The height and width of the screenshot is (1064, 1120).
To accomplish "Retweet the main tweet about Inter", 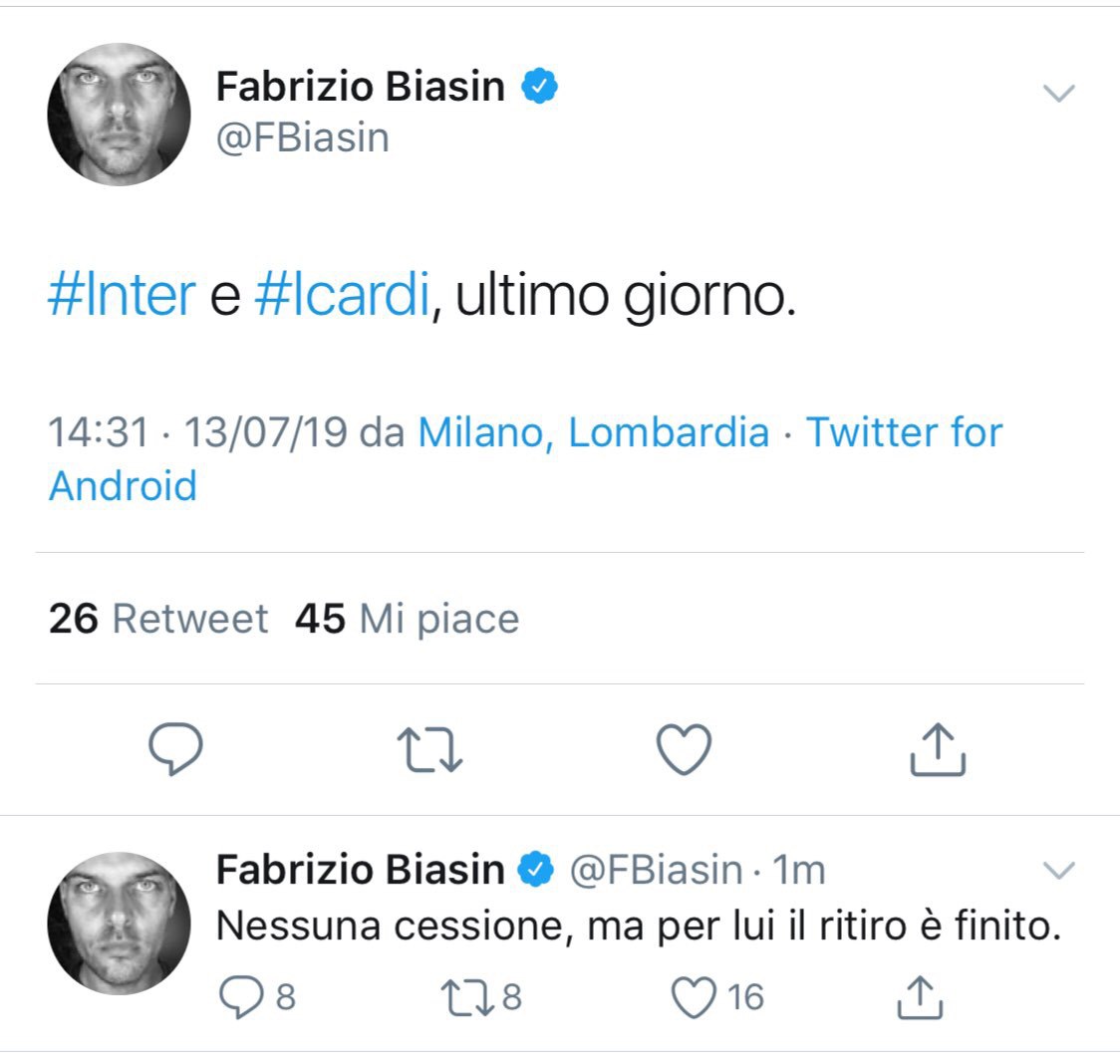I will [429, 750].
